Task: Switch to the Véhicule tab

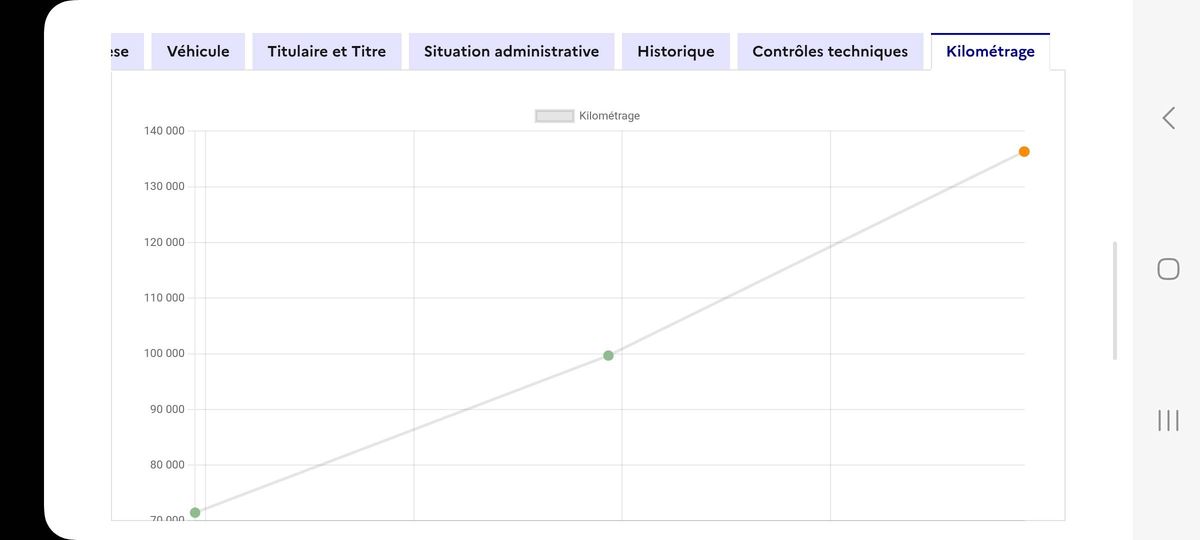Action: point(198,52)
